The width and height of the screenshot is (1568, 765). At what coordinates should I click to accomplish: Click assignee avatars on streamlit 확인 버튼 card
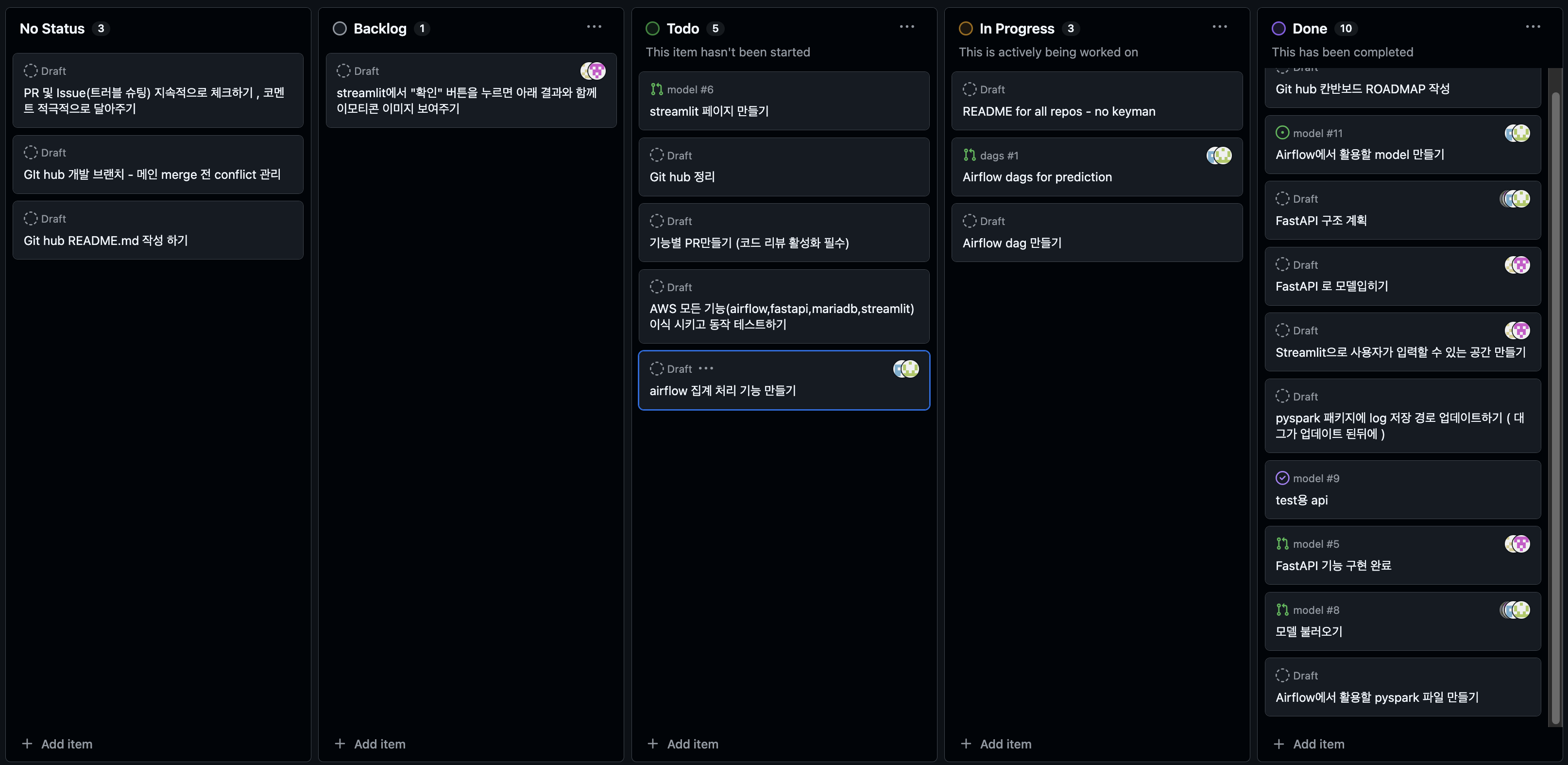pyautogui.click(x=593, y=71)
